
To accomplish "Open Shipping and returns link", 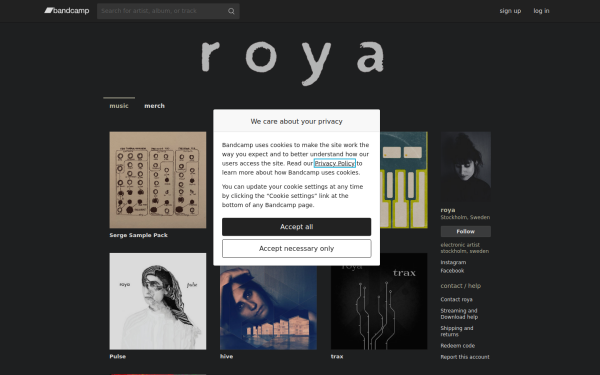I will click(x=457, y=331).
